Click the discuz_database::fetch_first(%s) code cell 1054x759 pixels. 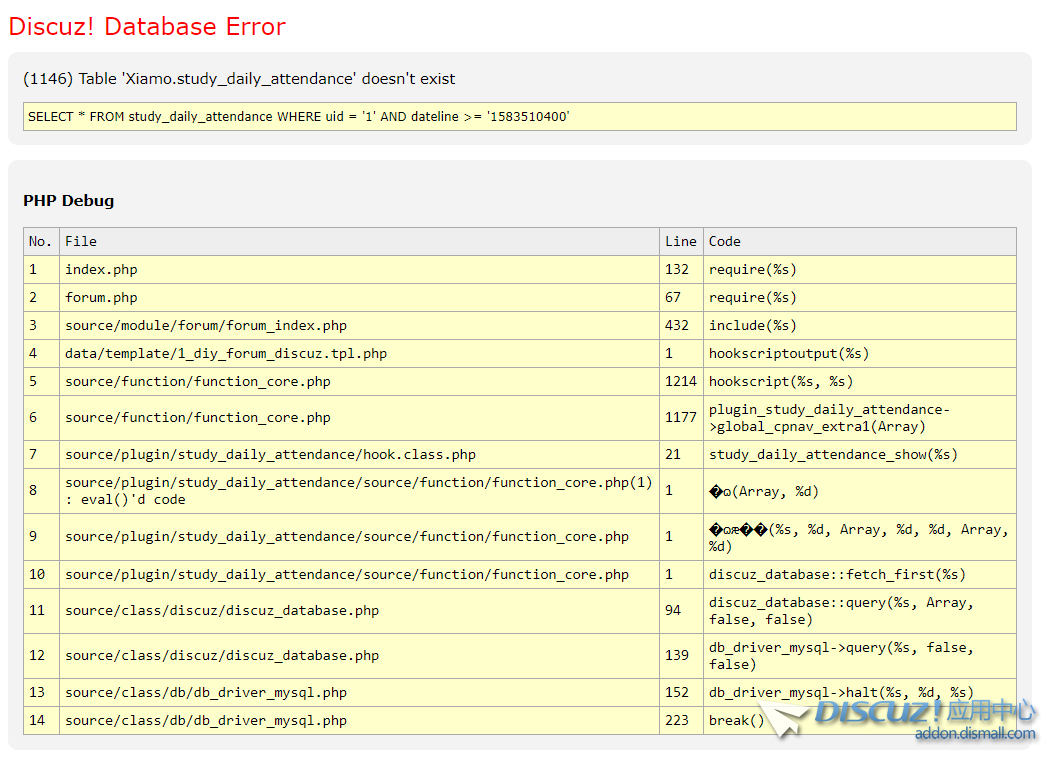pyautogui.click(x=837, y=575)
